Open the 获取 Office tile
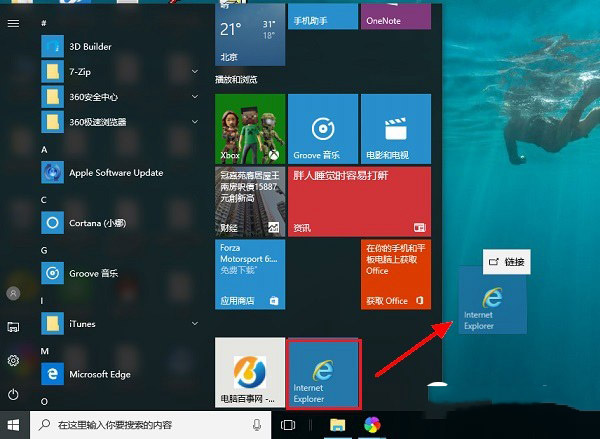This screenshot has width=600, height=439. point(396,274)
